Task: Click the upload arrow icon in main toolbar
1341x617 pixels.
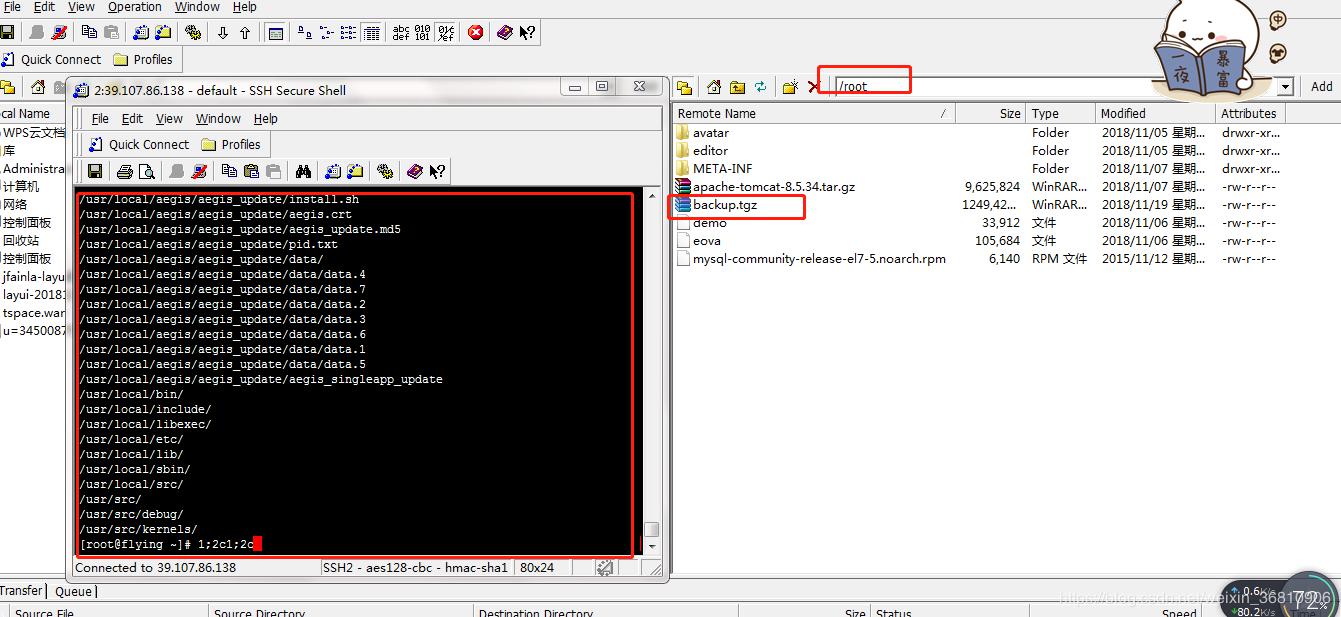Action: tap(245, 33)
